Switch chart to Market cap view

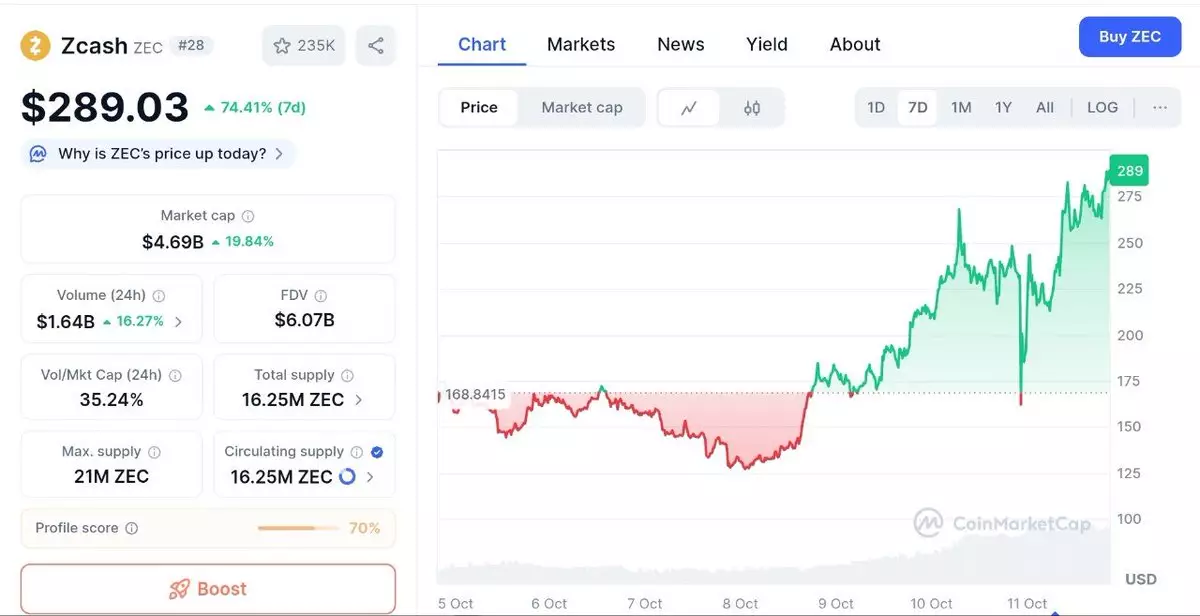[x=581, y=108]
